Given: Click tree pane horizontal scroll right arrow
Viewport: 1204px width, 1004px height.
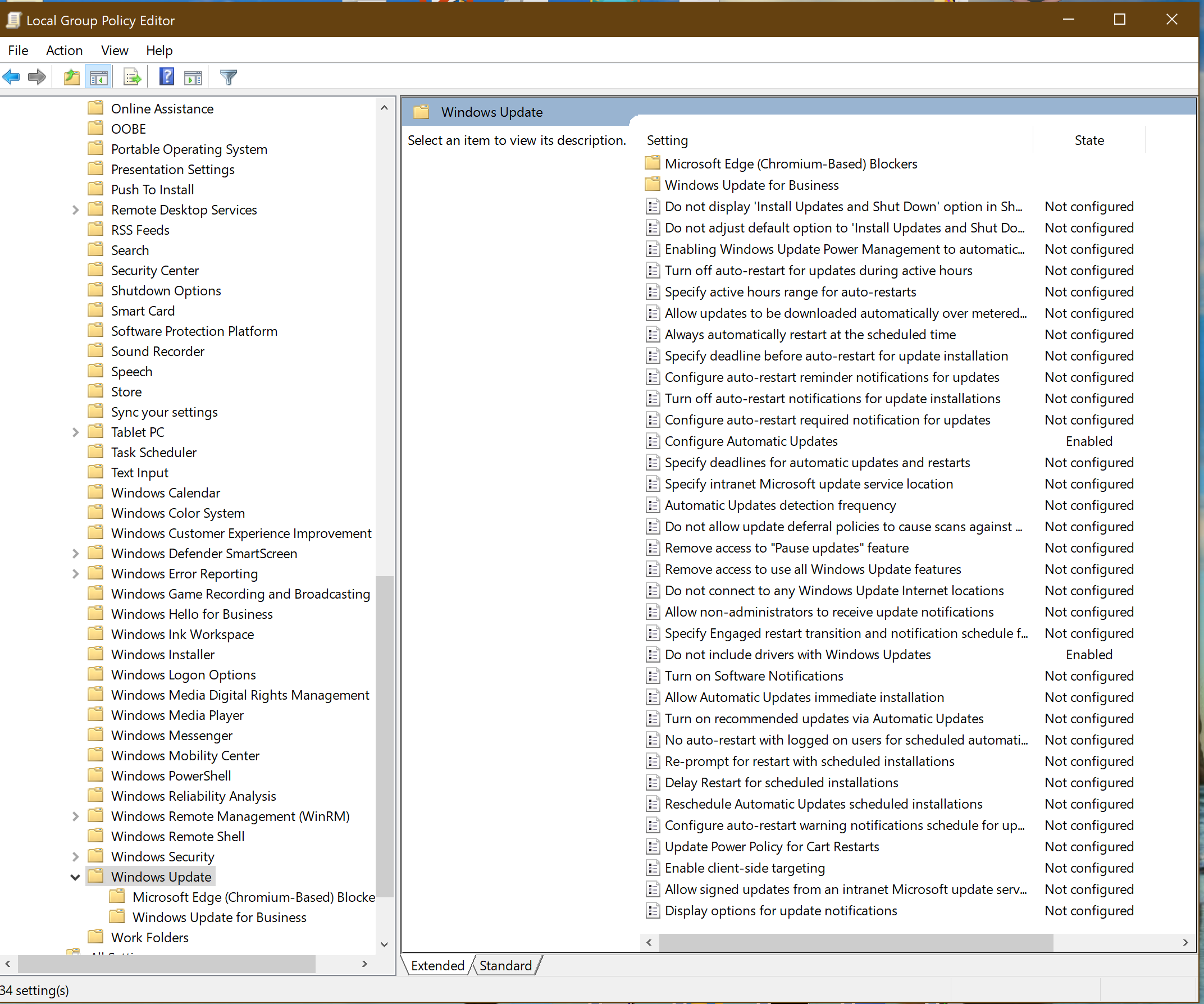Looking at the screenshot, I should point(364,964).
